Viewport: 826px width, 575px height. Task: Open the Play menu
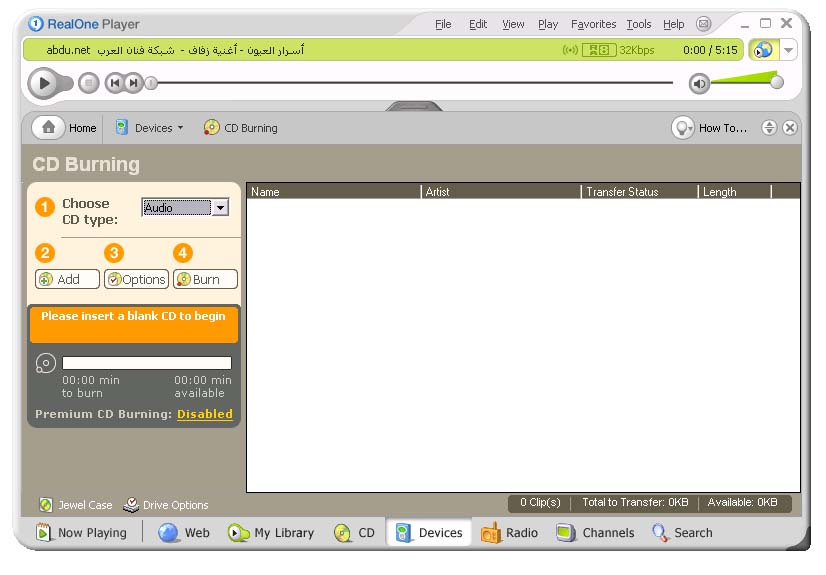[x=548, y=24]
